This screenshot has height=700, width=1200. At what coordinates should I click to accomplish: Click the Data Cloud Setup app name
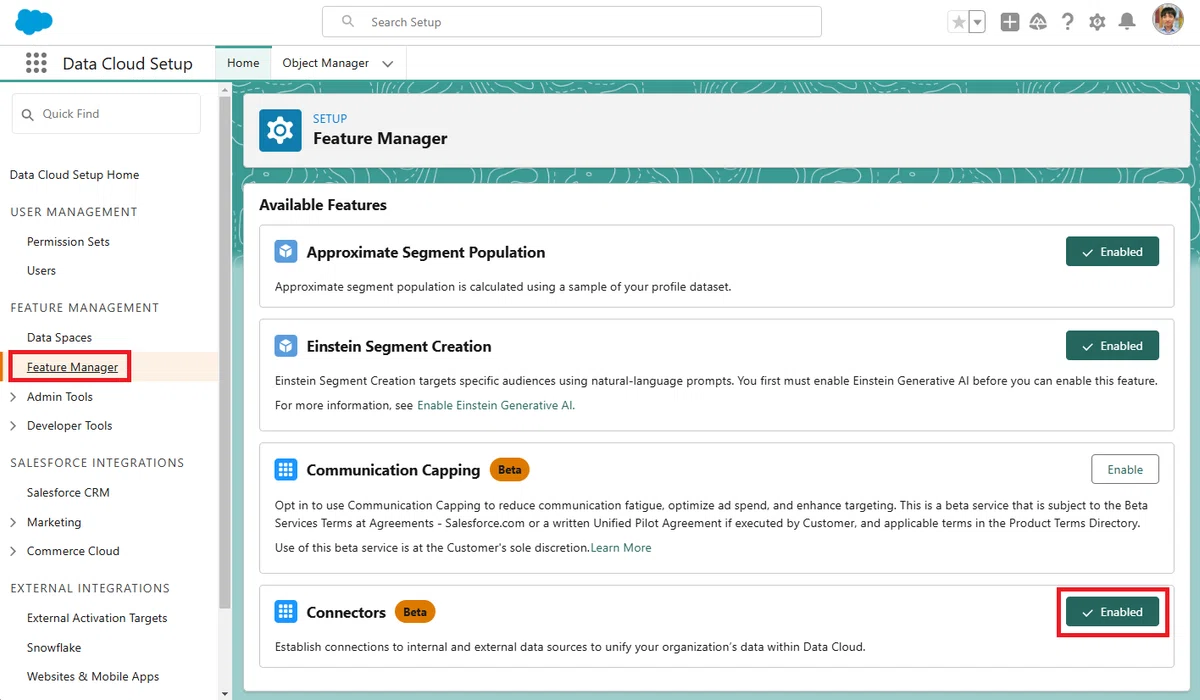coord(127,63)
